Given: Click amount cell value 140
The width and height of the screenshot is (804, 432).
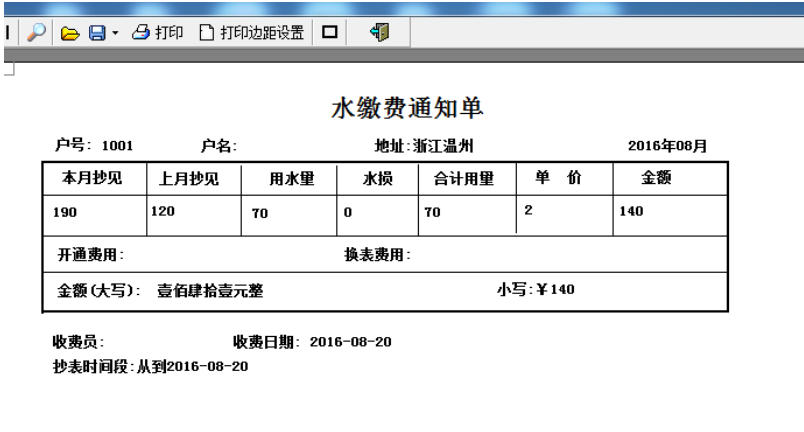Looking at the screenshot, I should point(631,211).
